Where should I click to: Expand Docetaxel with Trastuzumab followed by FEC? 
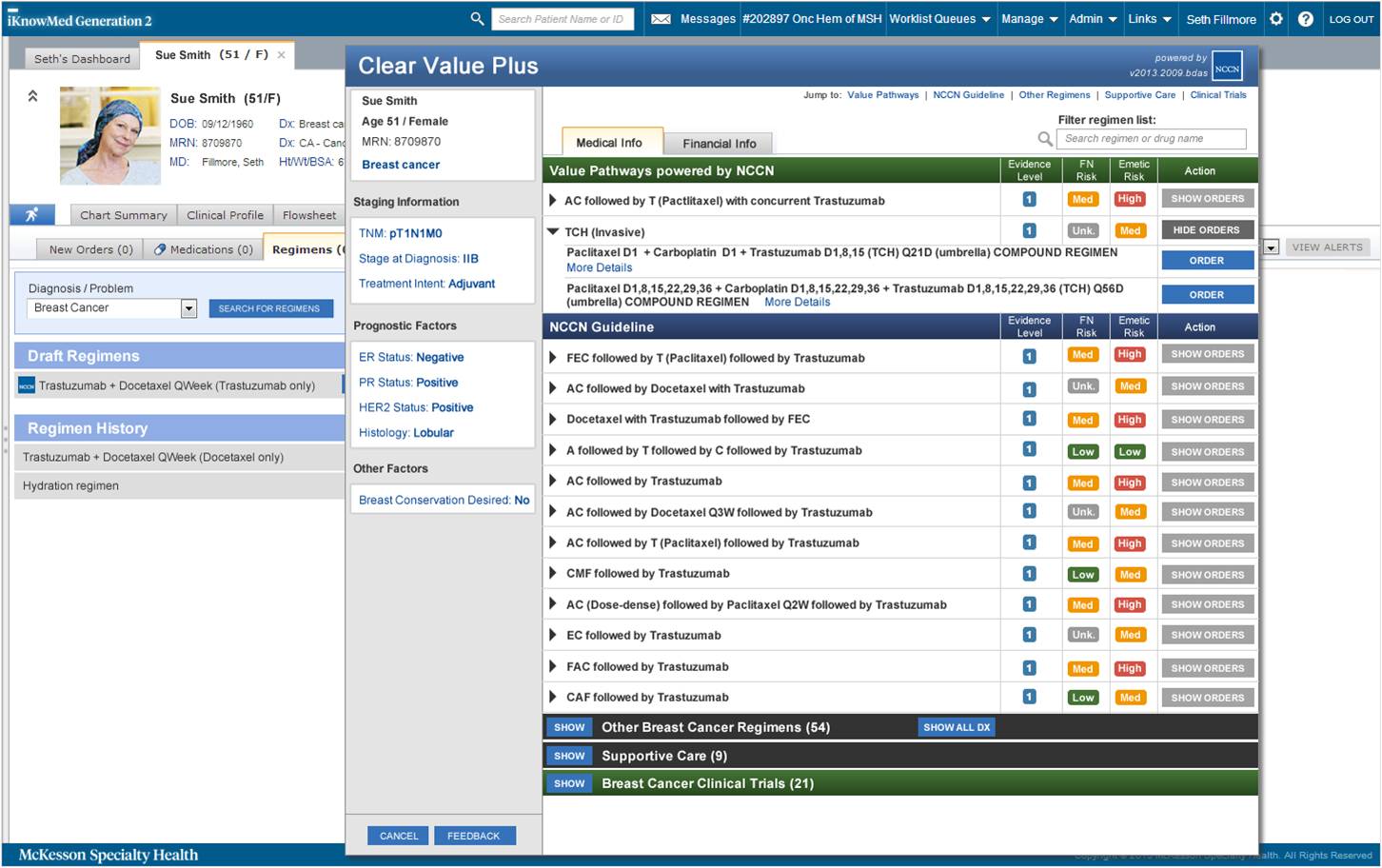pos(552,419)
